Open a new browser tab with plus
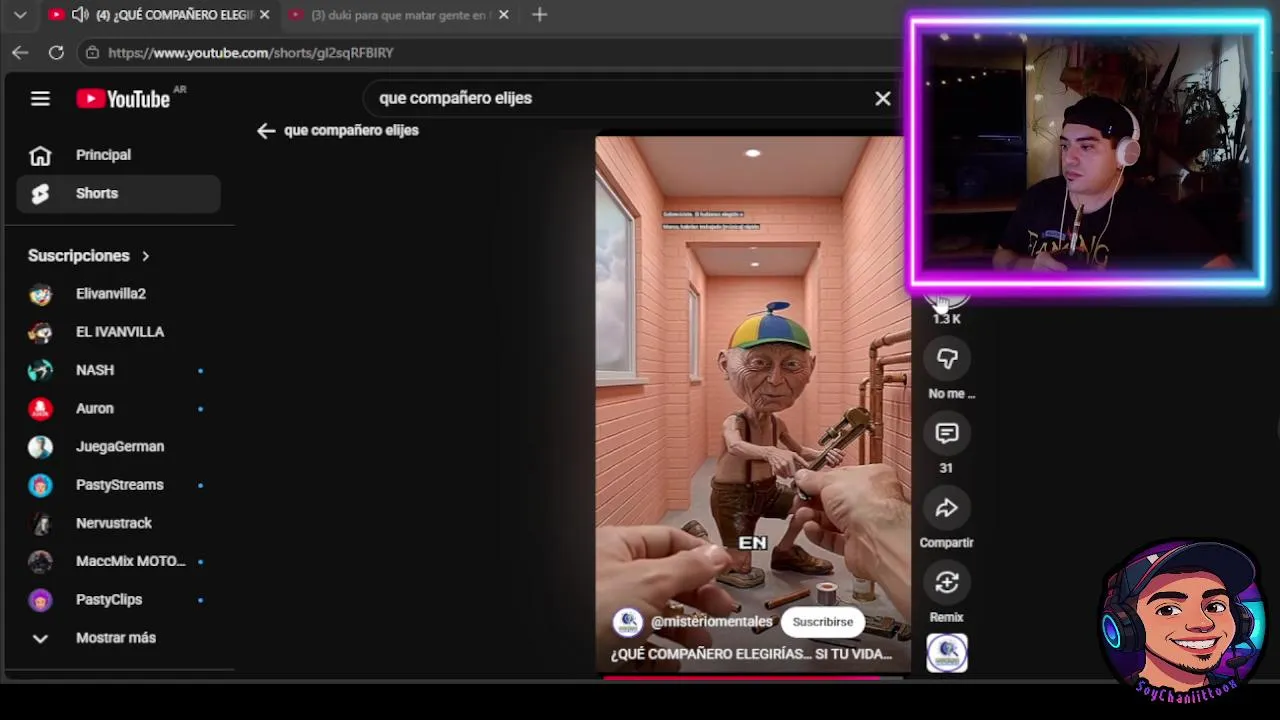 coord(540,15)
